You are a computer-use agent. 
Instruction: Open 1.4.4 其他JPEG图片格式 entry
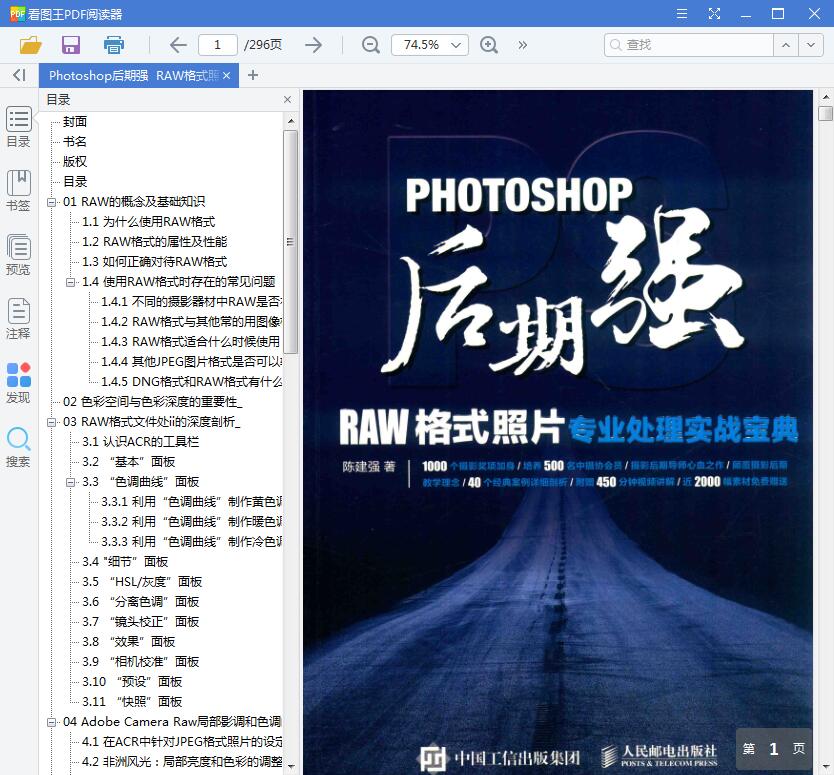point(191,362)
